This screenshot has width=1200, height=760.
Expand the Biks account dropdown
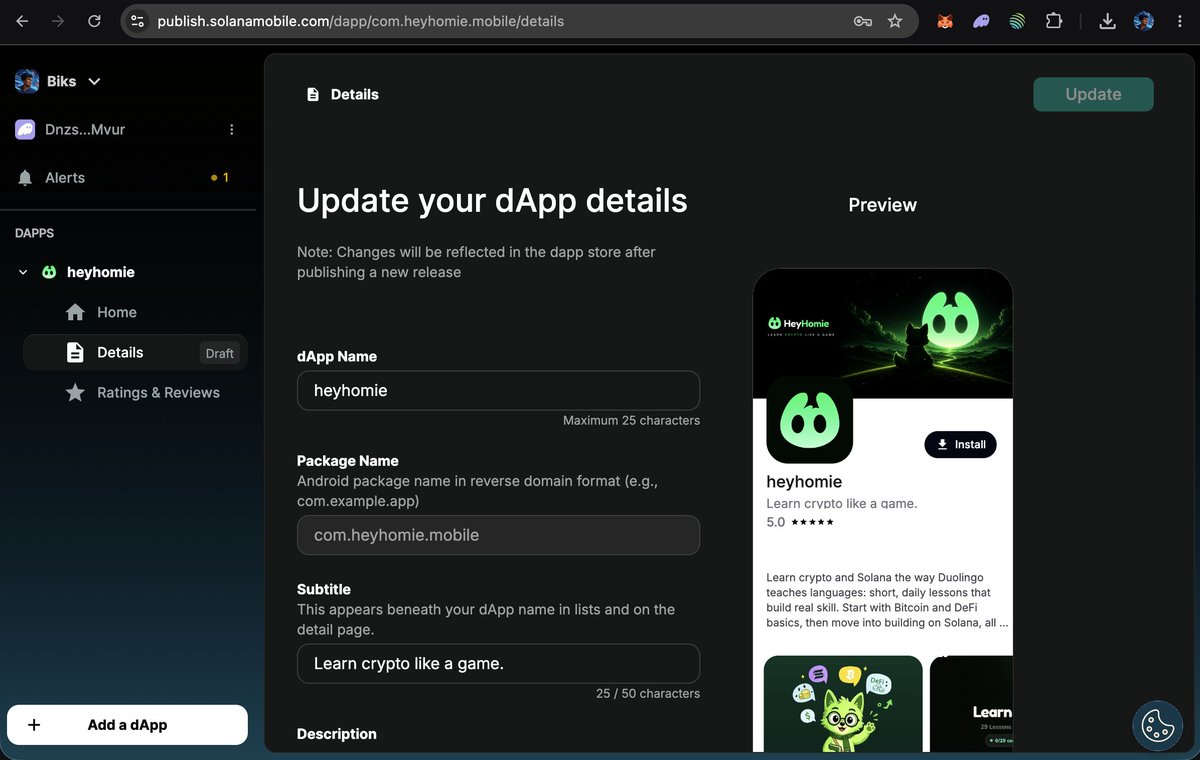pos(94,81)
